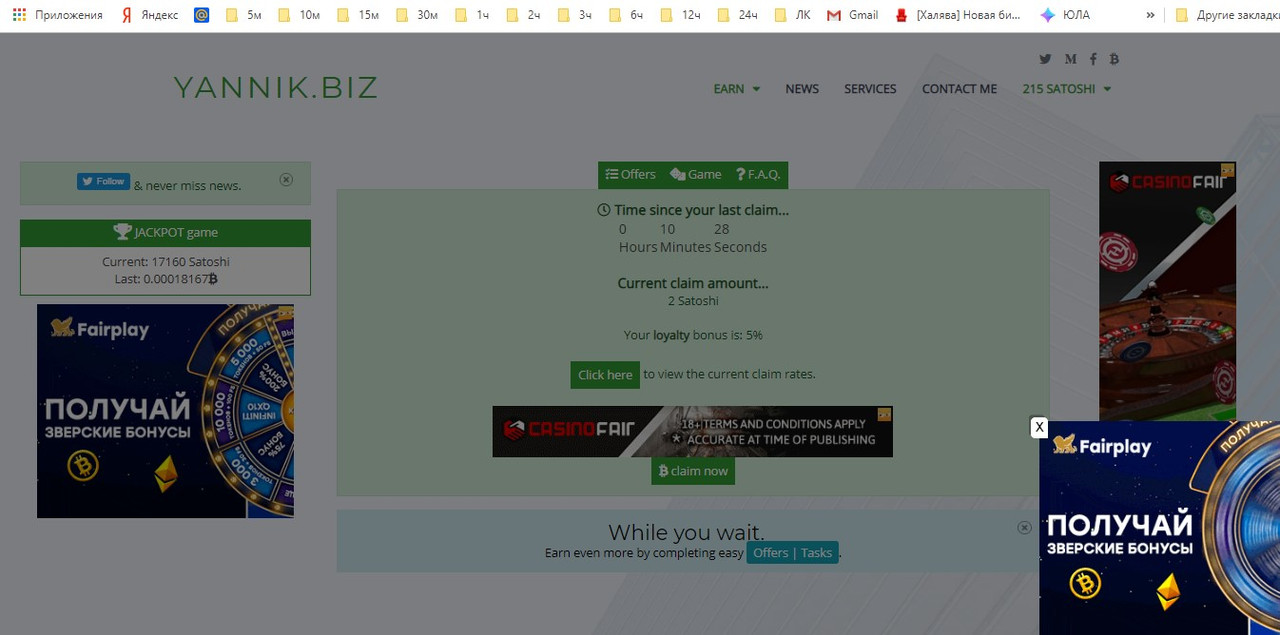Visit the Twitter profile icon in header
1280x635 pixels.
(1045, 59)
